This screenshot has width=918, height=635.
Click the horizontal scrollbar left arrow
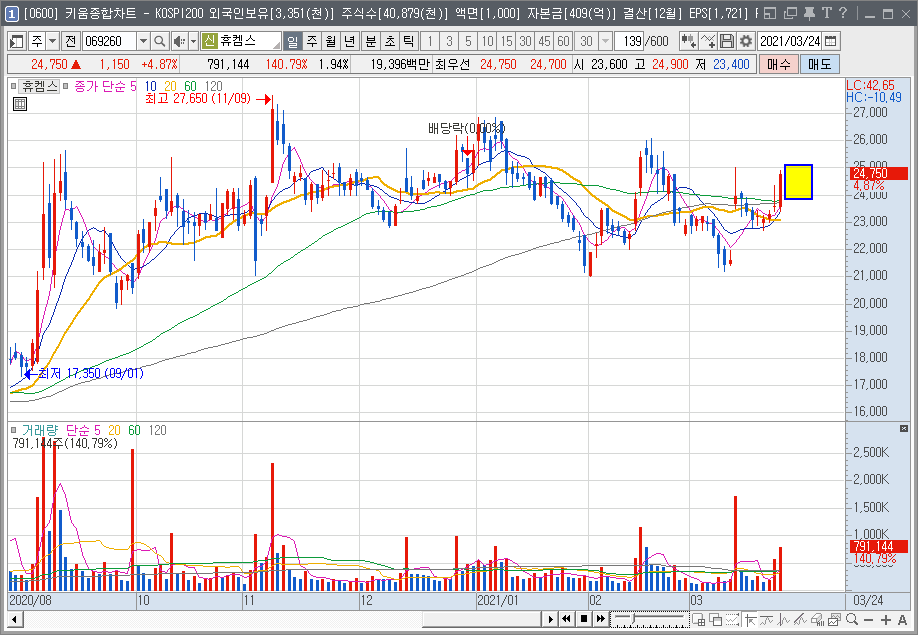click(14, 619)
